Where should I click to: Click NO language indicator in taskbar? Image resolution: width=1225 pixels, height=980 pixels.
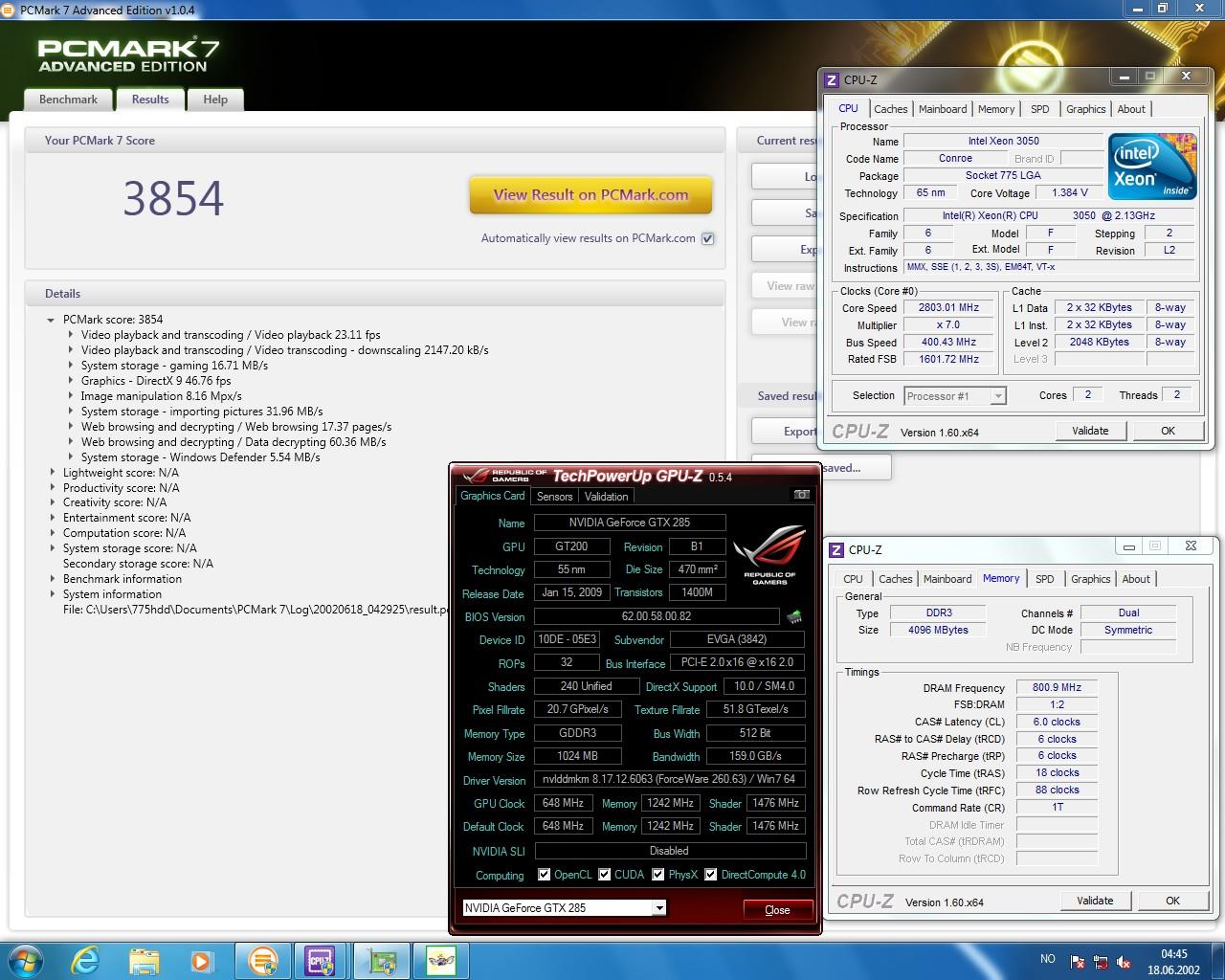pos(1048,959)
